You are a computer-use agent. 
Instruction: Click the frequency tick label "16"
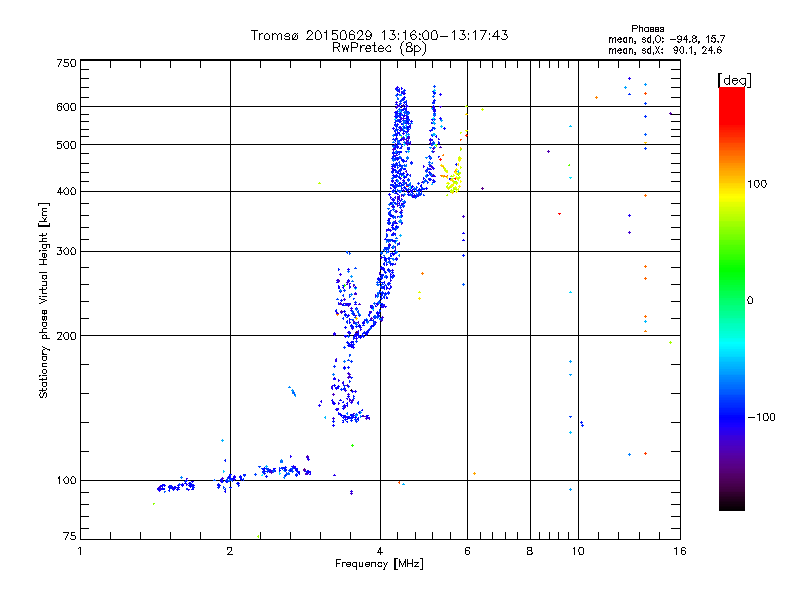tap(680, 551)
